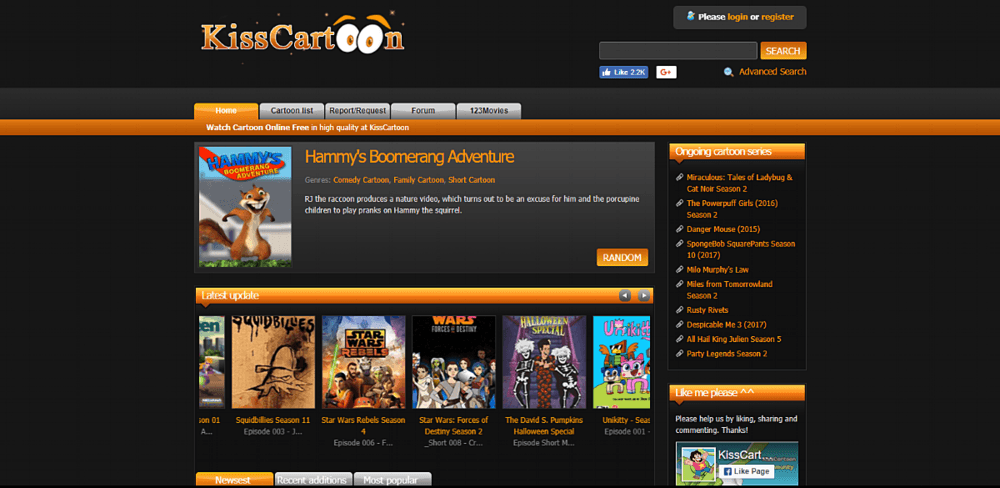
Task: Click the Hammy's Boomerang Adventure poster
Action: (245, 207)
